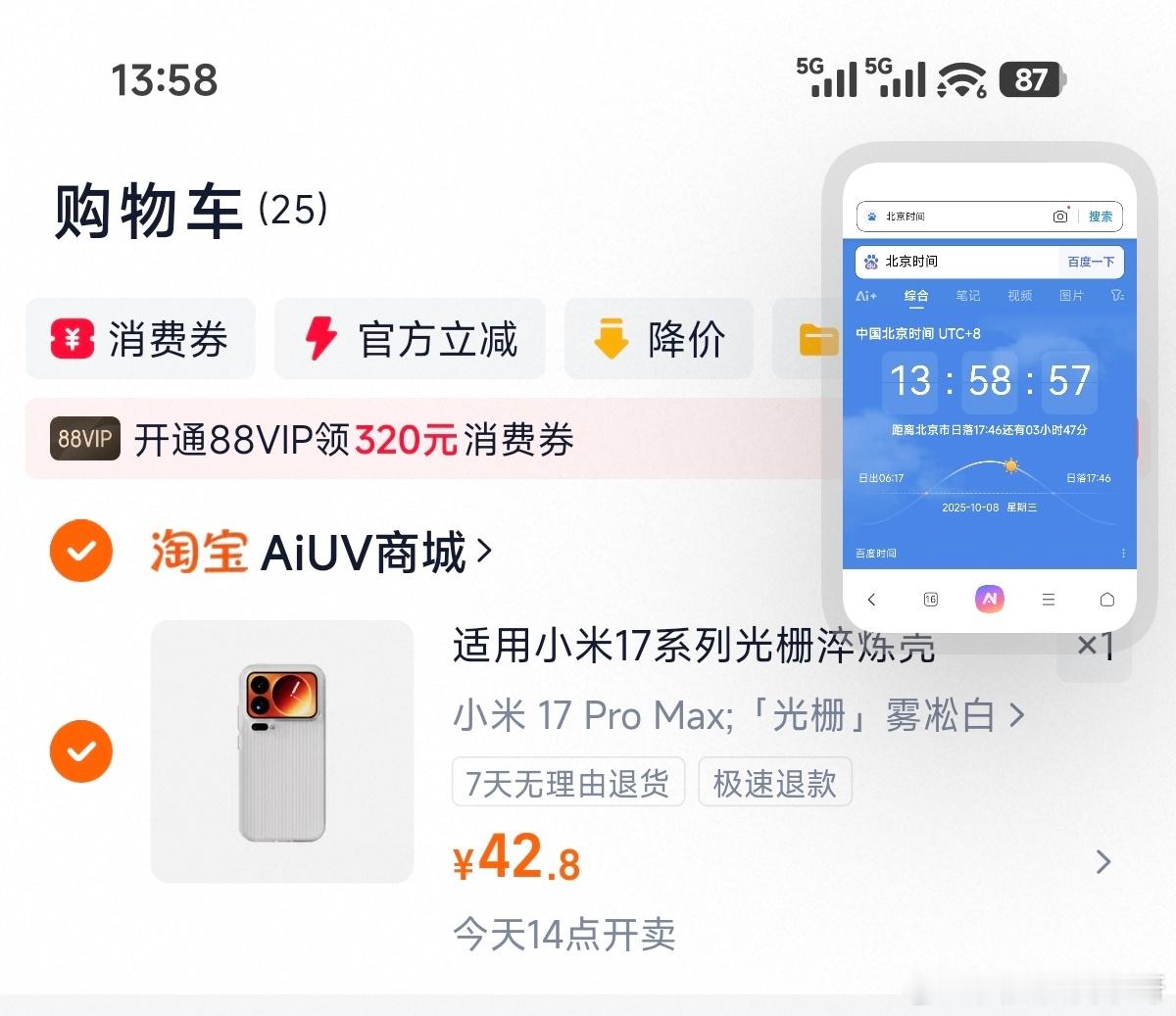The height and width of the screenshot is (1016, 1176).
Task: Open the 消费券 coupon filter
Action: click(140, 339)
